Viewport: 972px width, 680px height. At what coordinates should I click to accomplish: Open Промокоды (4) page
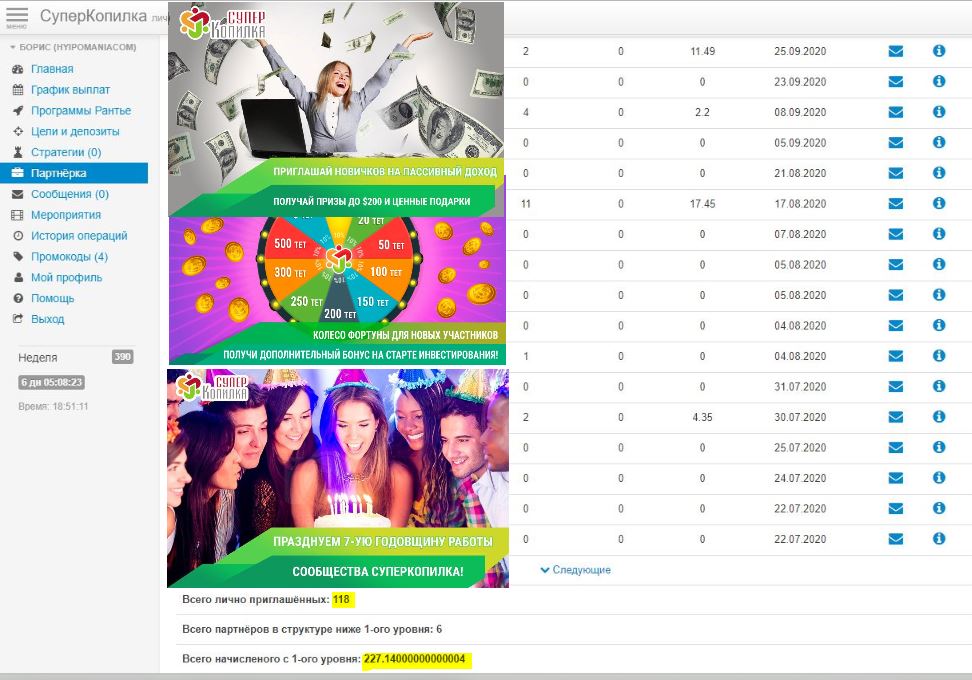pyautogui.click(x=68, y=257)
